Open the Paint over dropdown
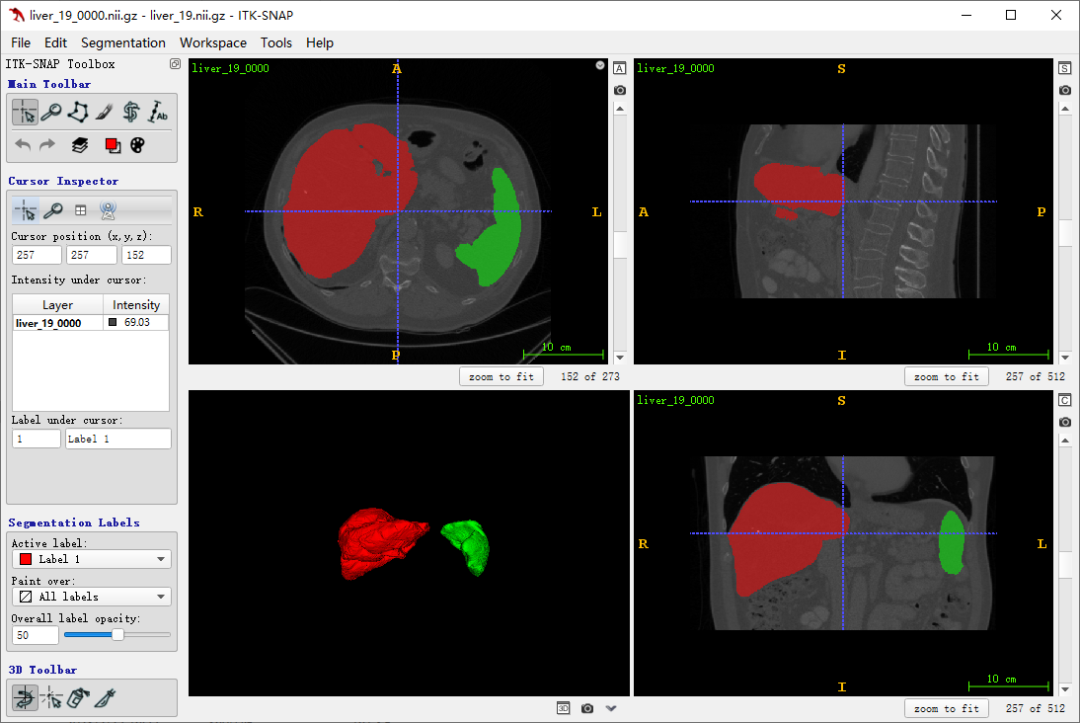1080x723 pixels. coord(92,596)
